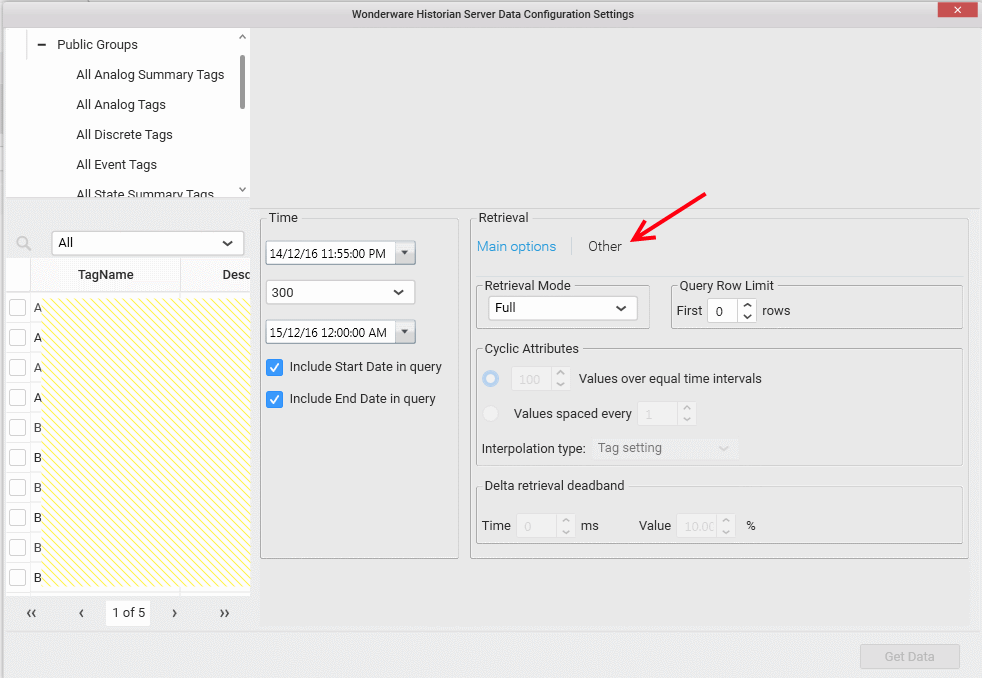Switch to the Main options tab
The image size is (982, 678).
pyautogui.click(x=517, y=247)
